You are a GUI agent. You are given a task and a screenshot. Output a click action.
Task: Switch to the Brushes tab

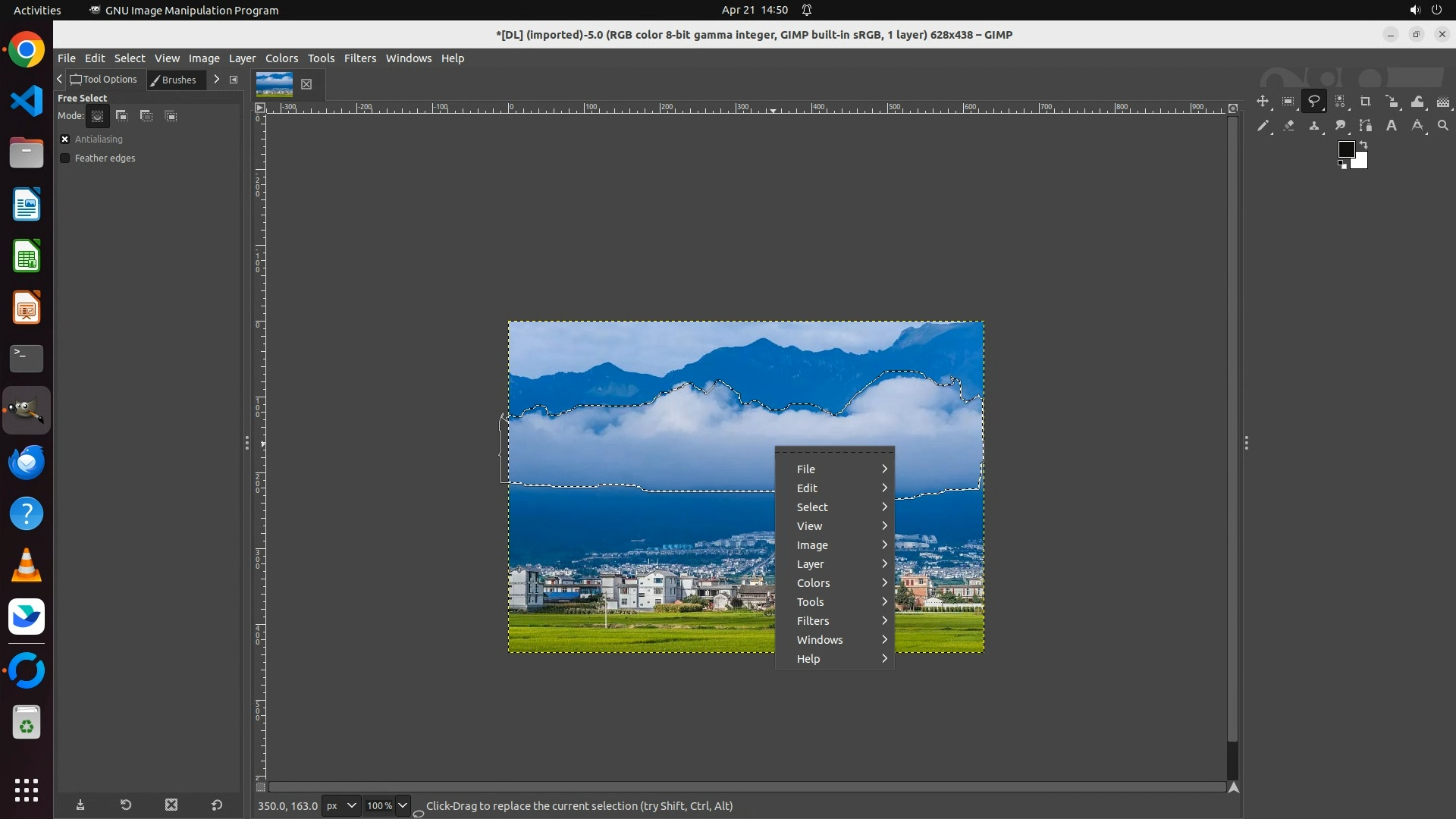pyautogui.click(x=174, y=80)
